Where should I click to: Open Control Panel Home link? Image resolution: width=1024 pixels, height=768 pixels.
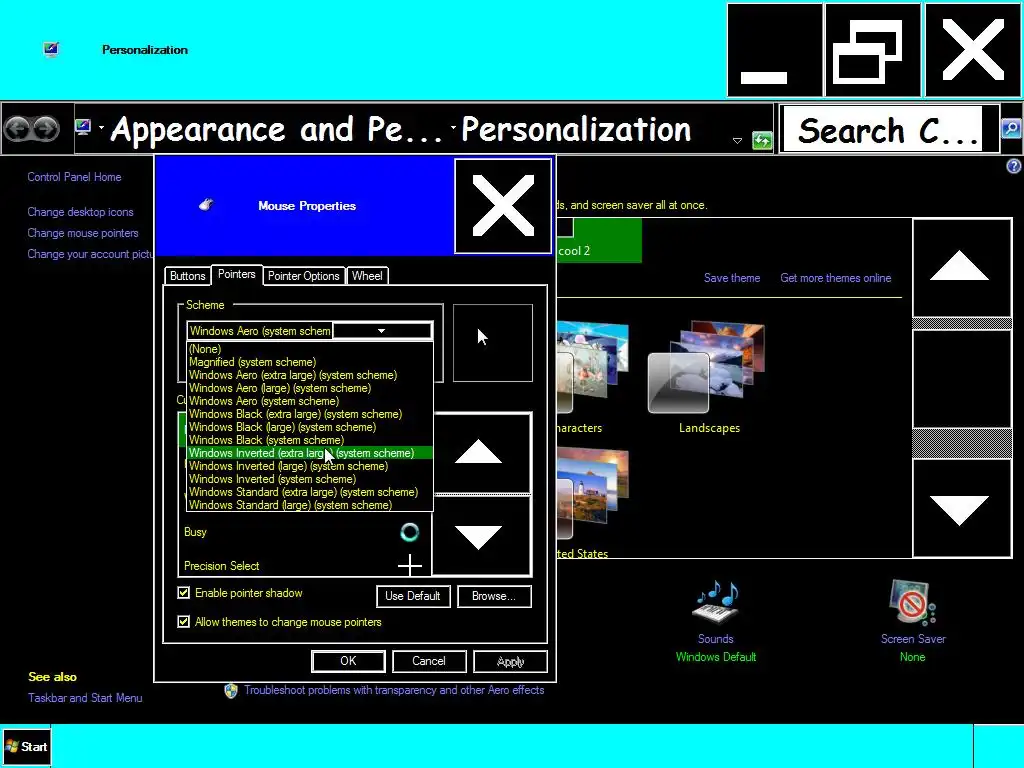pyautogui.click(x=74, y=177)
